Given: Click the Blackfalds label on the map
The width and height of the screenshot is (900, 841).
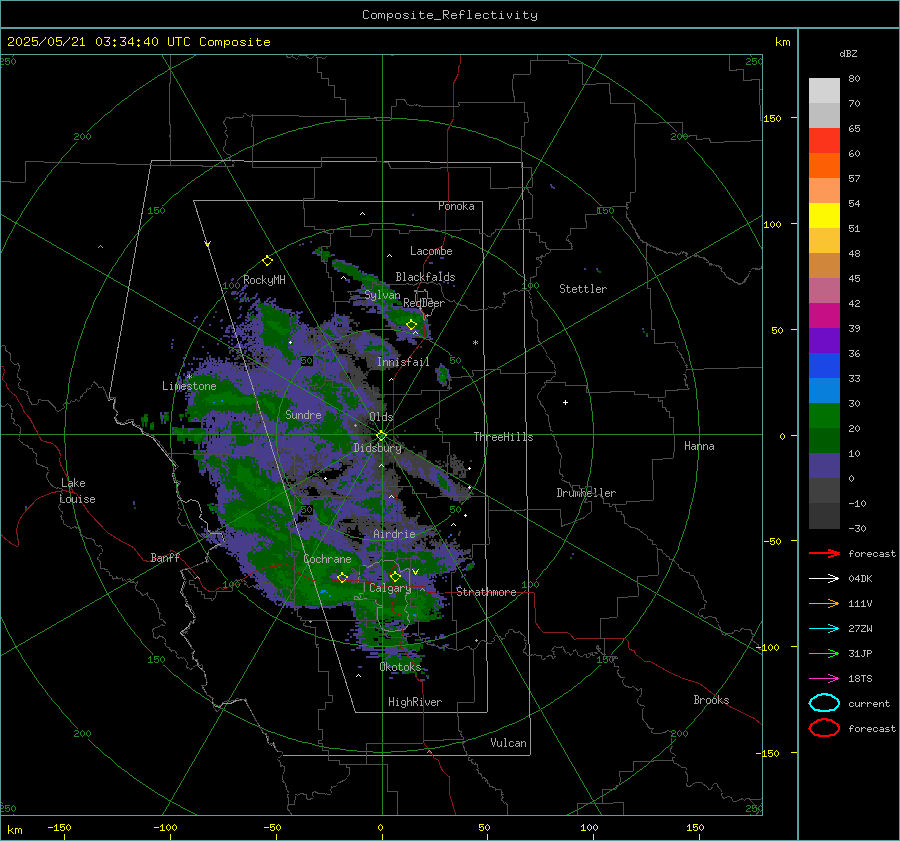Looking at the screenshot, I should coord(425,277).
